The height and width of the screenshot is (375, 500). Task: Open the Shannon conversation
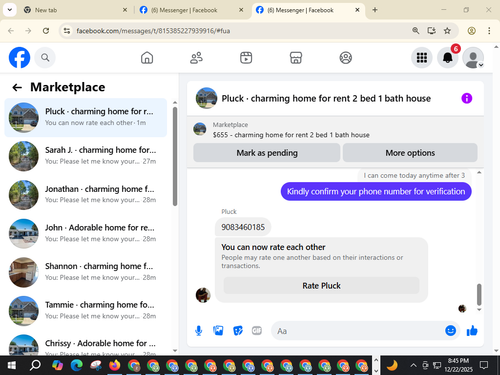[x=86, y=272]
